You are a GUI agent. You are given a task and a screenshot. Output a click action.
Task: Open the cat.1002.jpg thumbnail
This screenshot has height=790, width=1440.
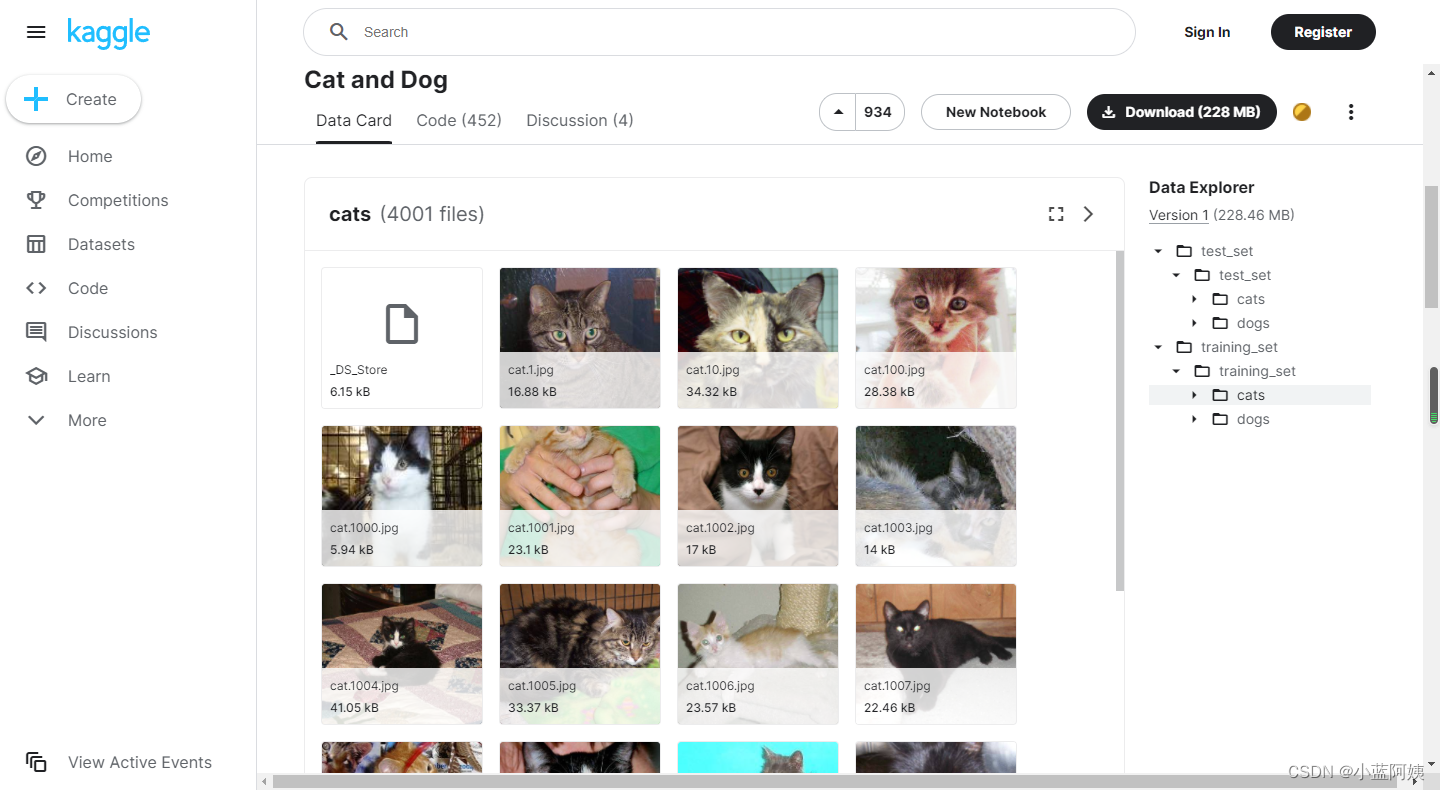click(758, 496)
